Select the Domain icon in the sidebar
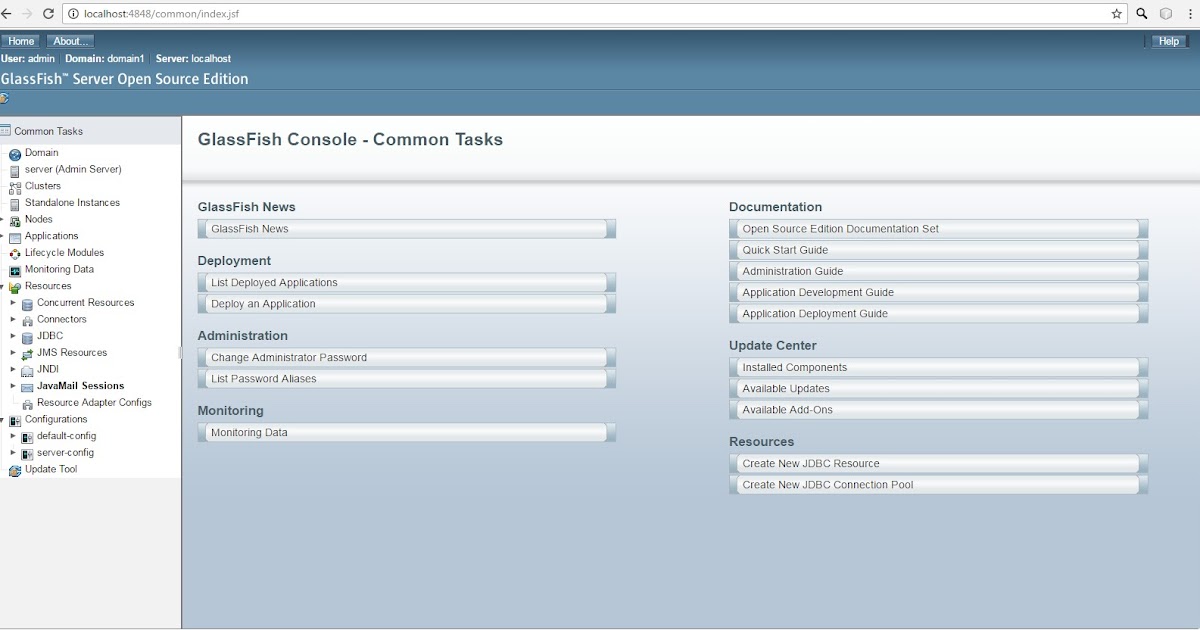The height and width of the screenshot is (630, 1200). coord(16,152)
